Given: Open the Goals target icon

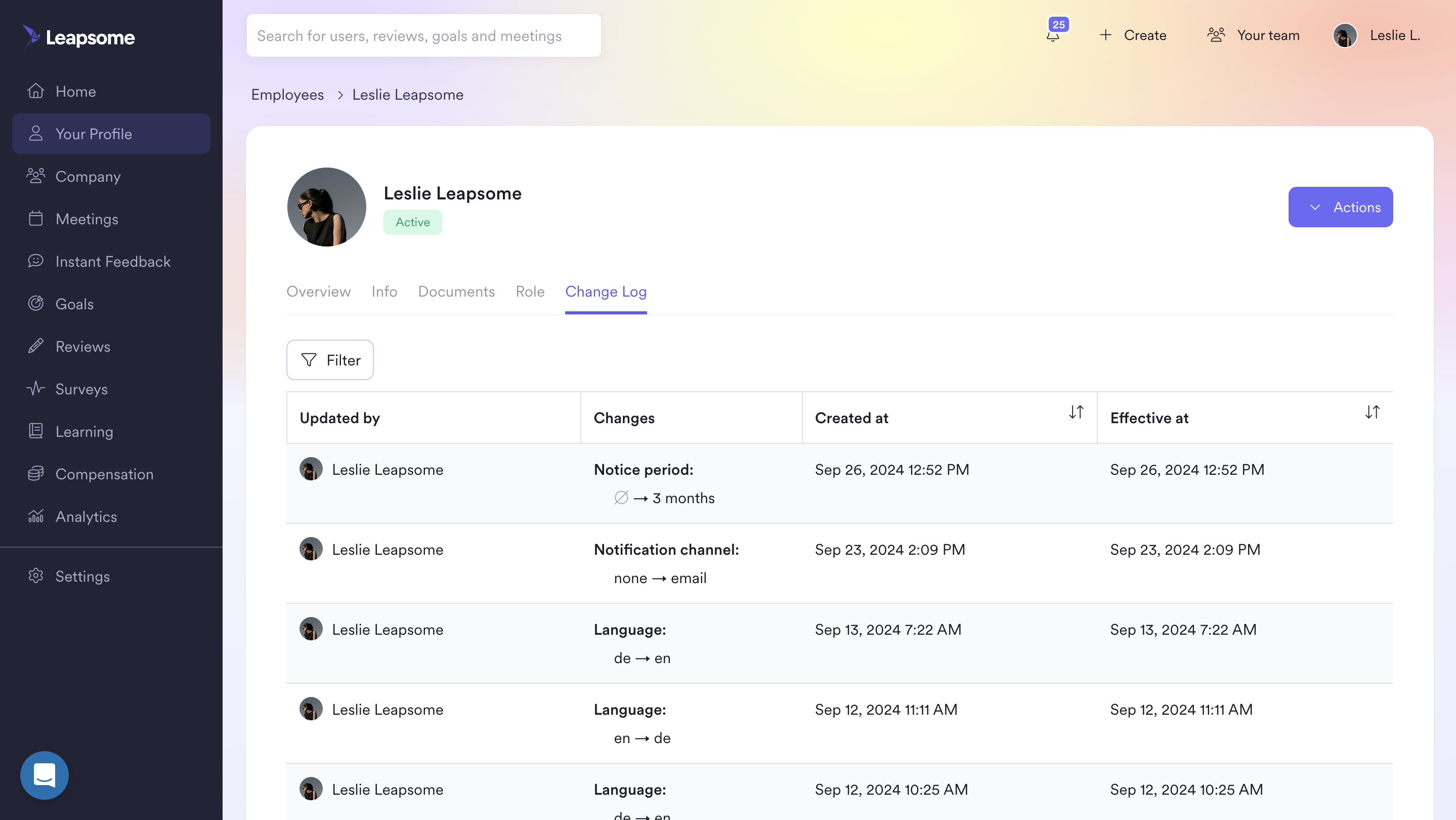Looking at the screenshot, I should click(35, 304).
